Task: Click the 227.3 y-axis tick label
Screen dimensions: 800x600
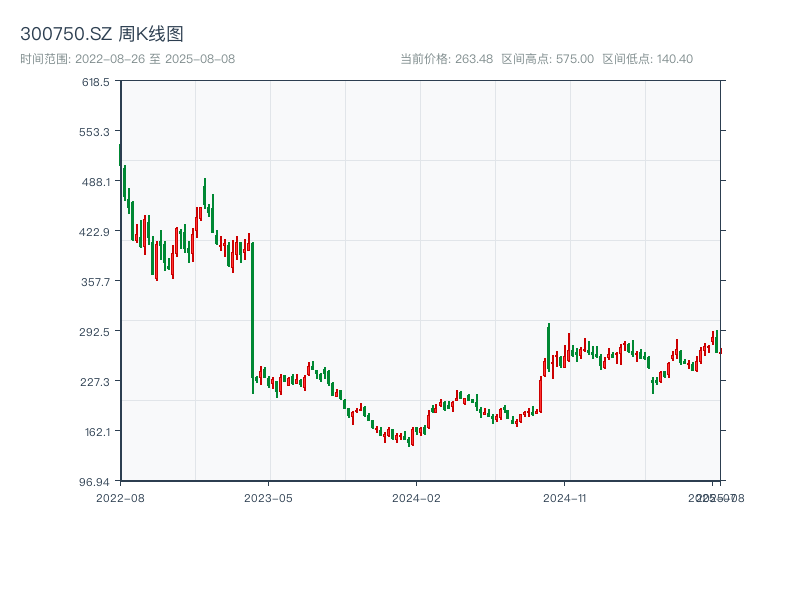Action: coord(96,382)
